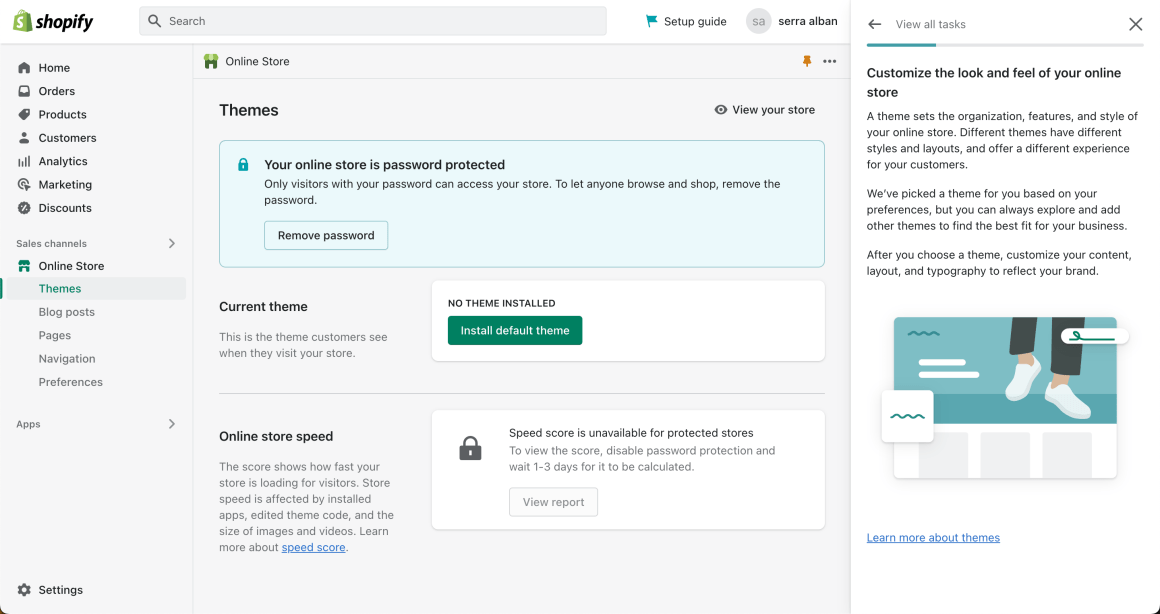Screen dimensions: 1160x614
Task: Open Settings via the gear icon
Action: [x=24, y=590]
